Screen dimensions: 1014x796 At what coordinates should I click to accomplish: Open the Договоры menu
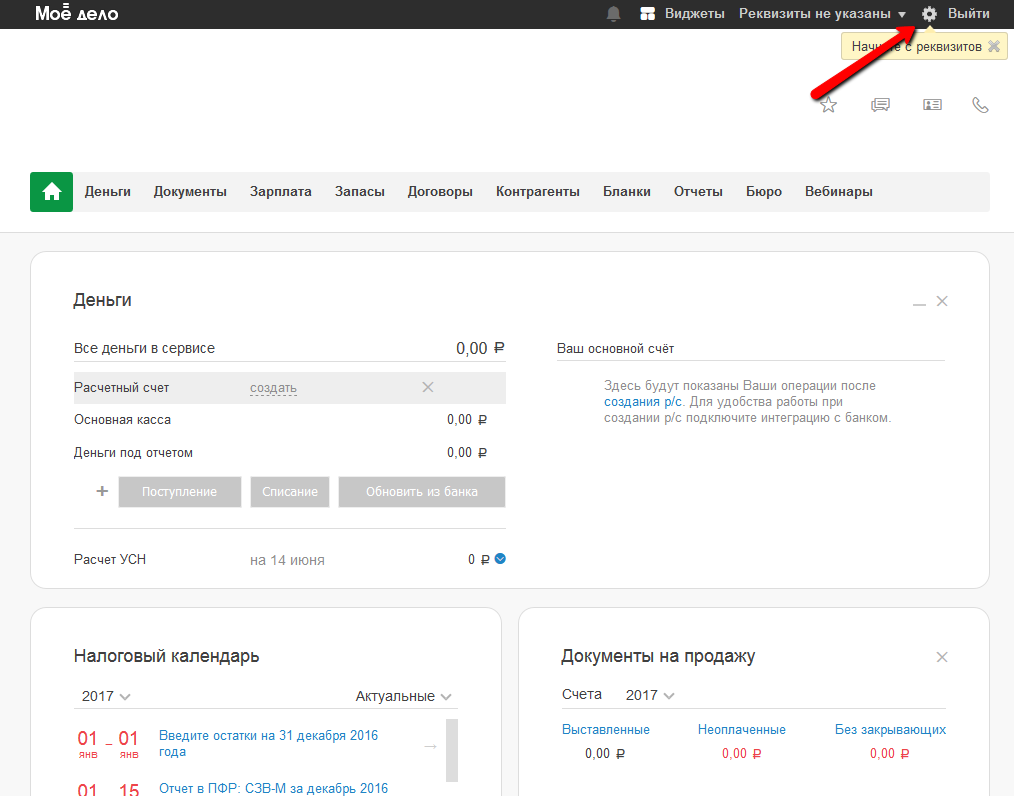(440, 192)
